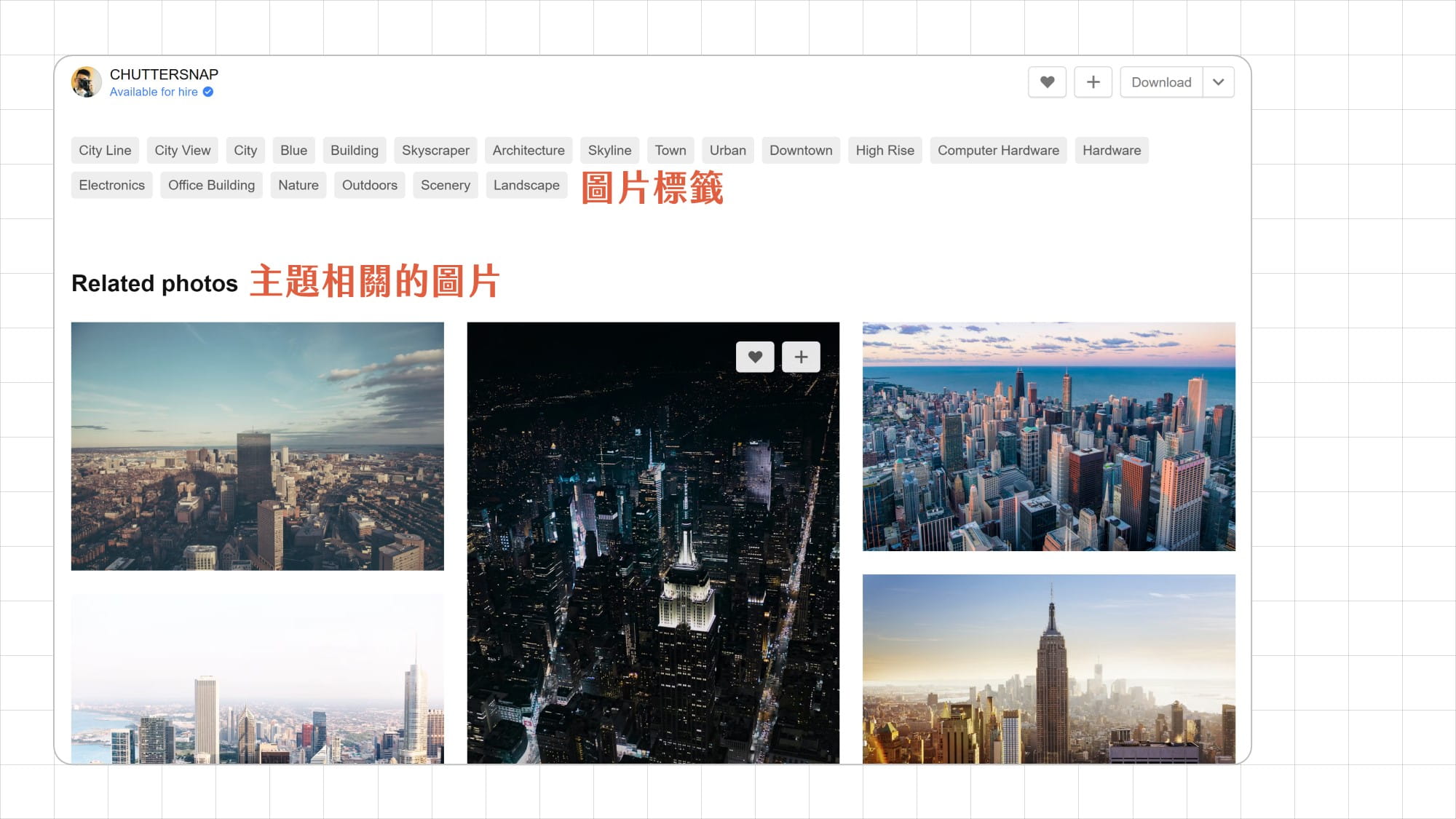Open the Nature tag
Screen dimensions: 1456x819
[x=298, y=185]
